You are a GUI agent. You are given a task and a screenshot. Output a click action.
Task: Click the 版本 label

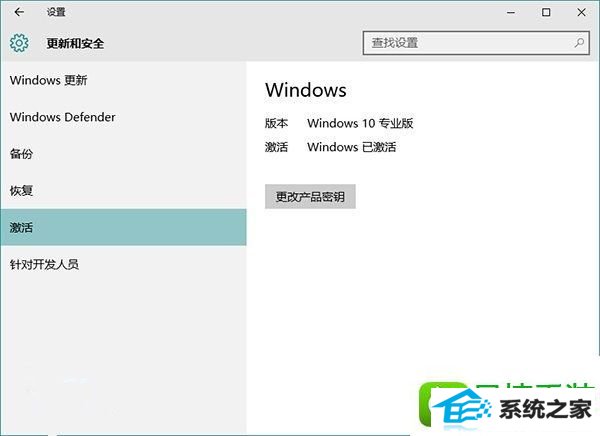click(x=276, y=123)
